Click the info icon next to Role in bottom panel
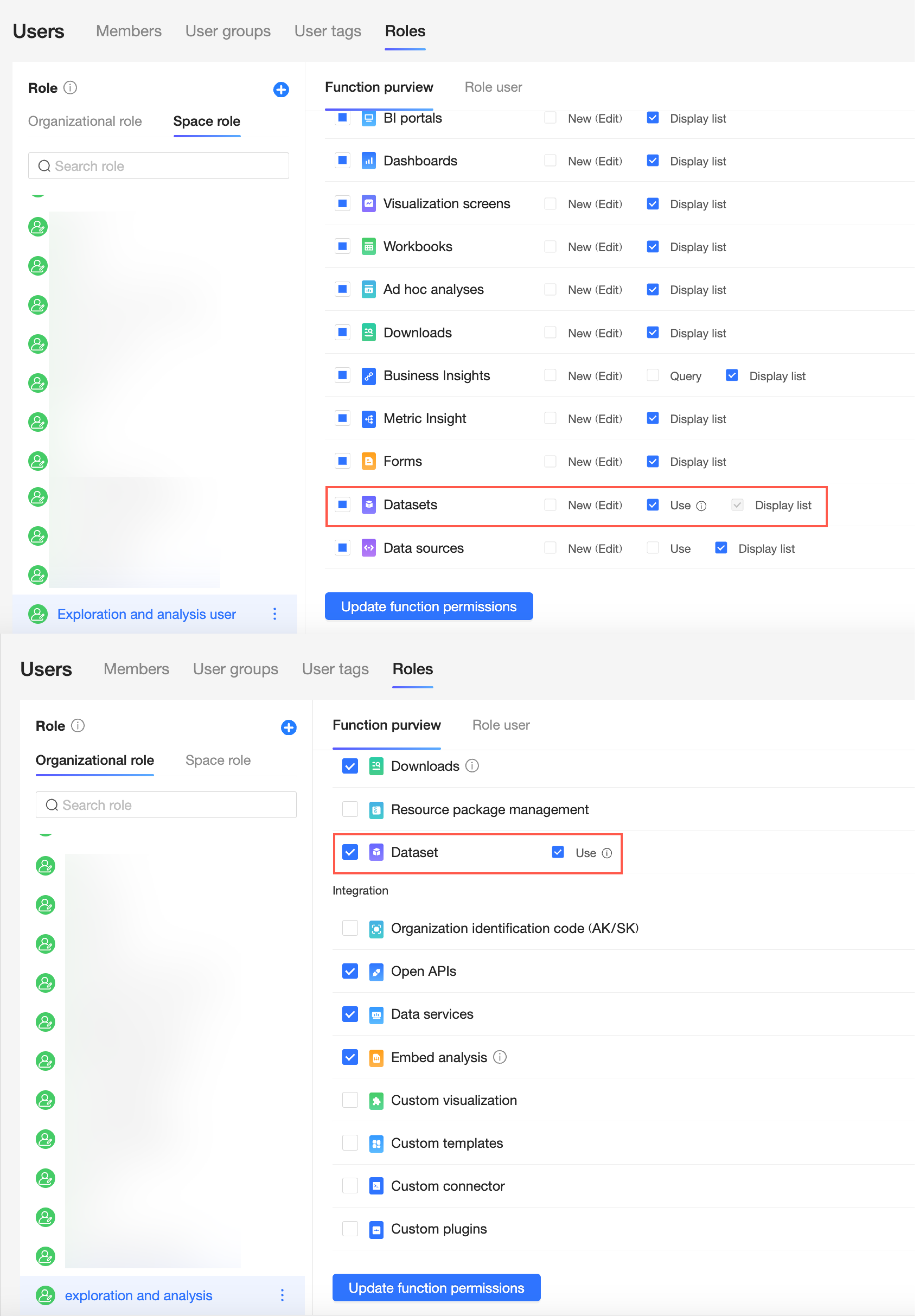 (78, 726)
